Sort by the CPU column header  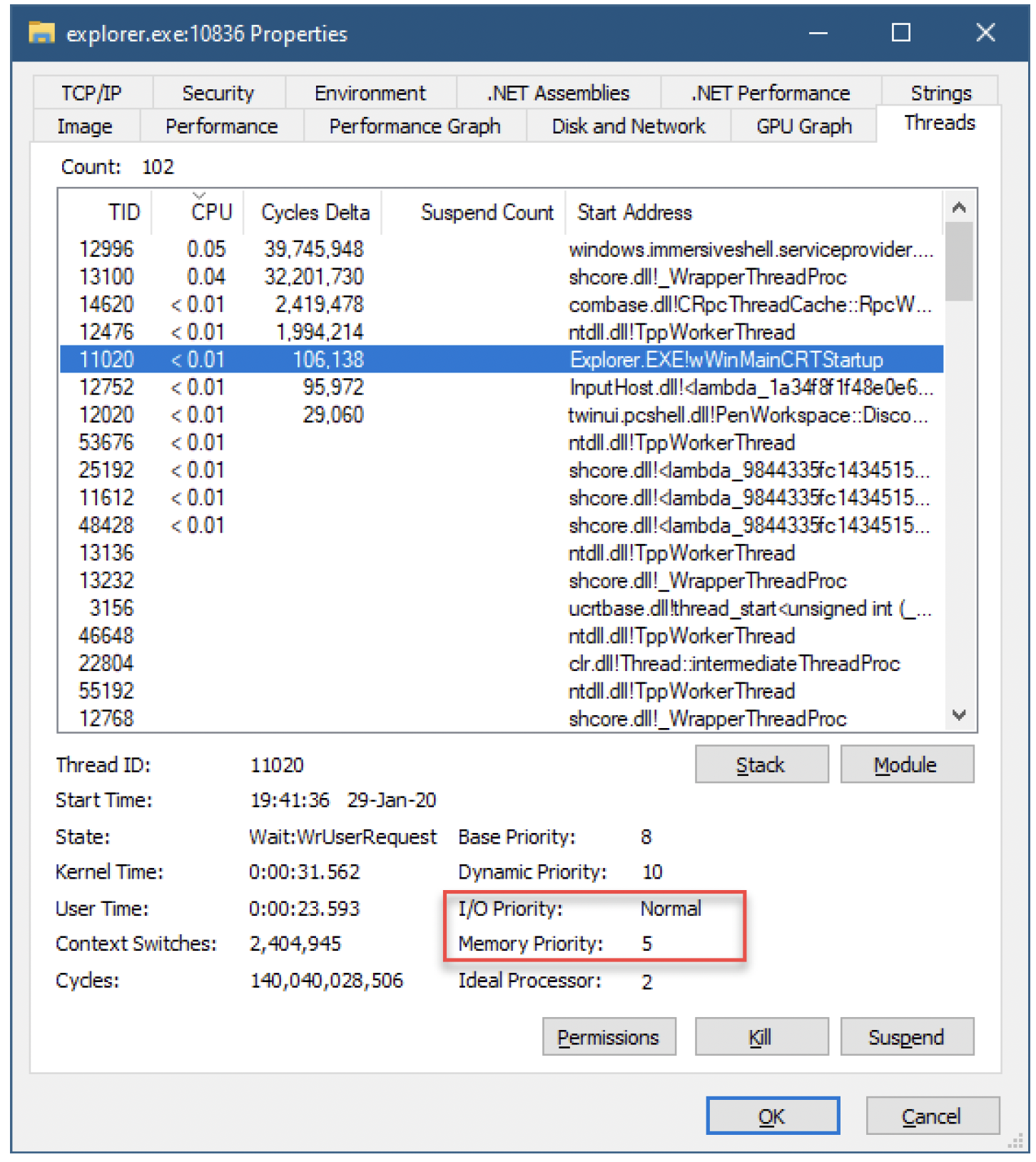tap(198, 212)
